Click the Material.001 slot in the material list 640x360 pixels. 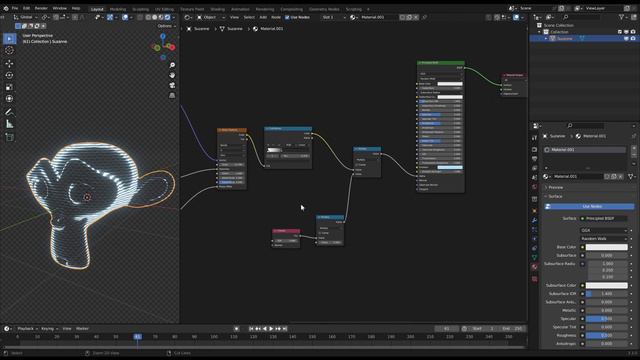click(x=584, y=150)
